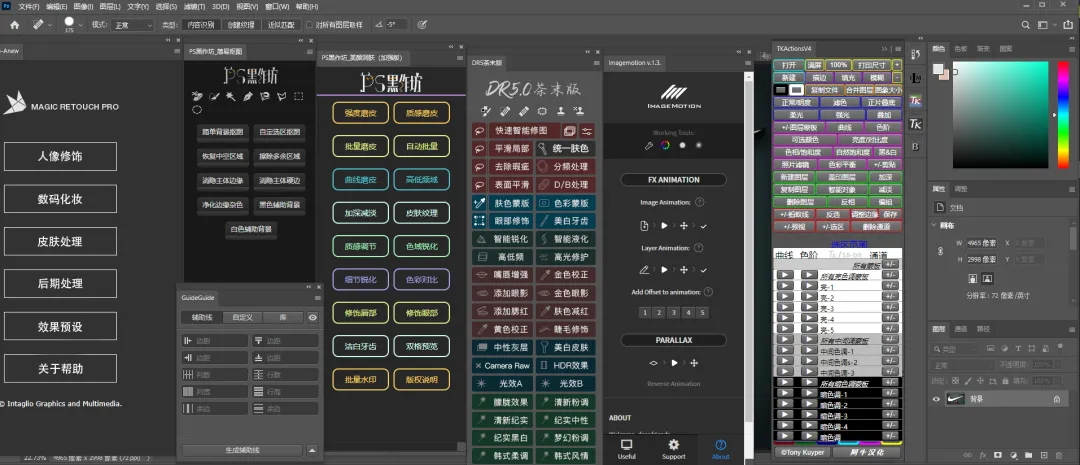Open the Support tab in Imagemotion
1080x465 pixels.
674,449
